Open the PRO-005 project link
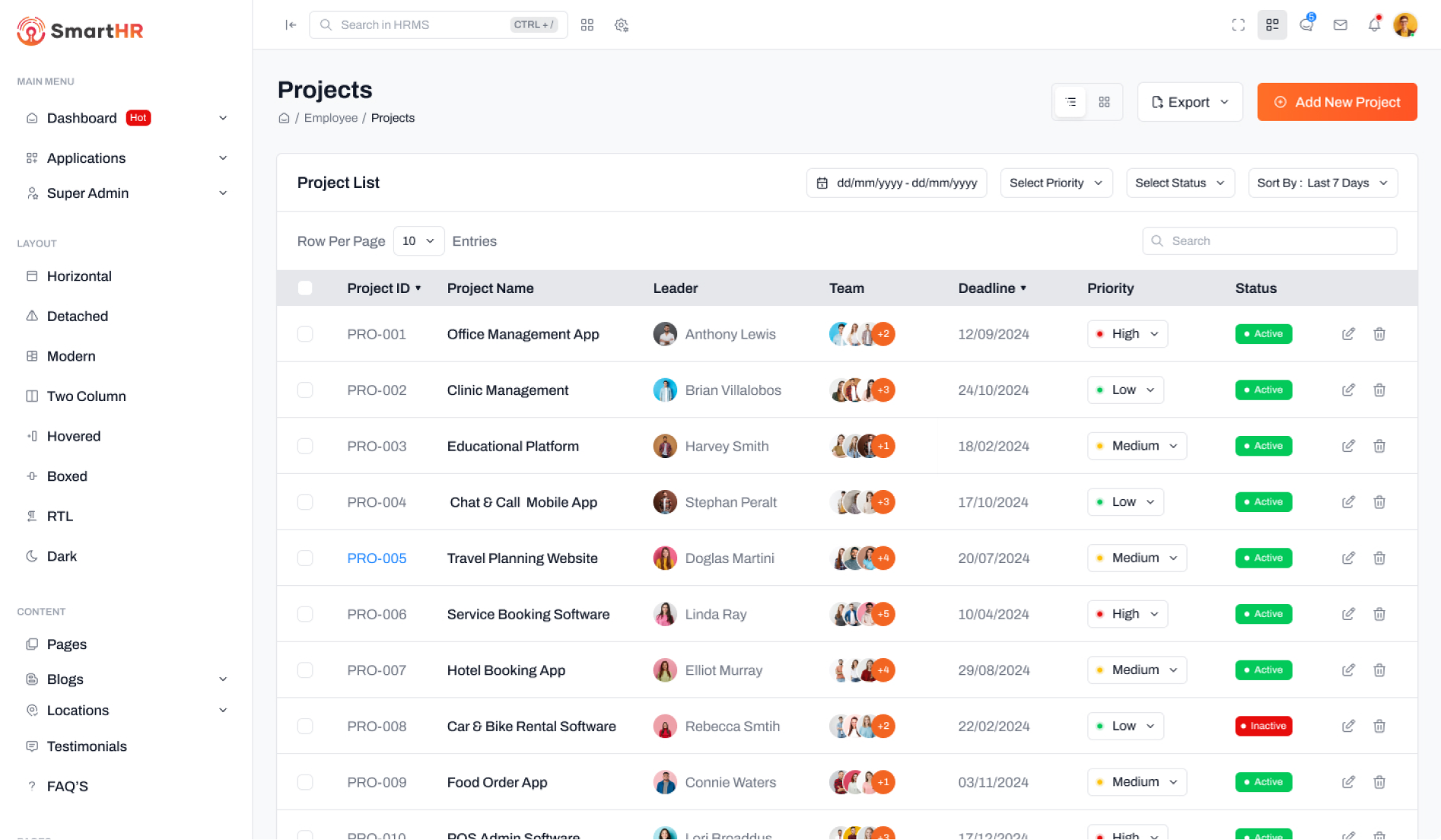 (377, 558)
